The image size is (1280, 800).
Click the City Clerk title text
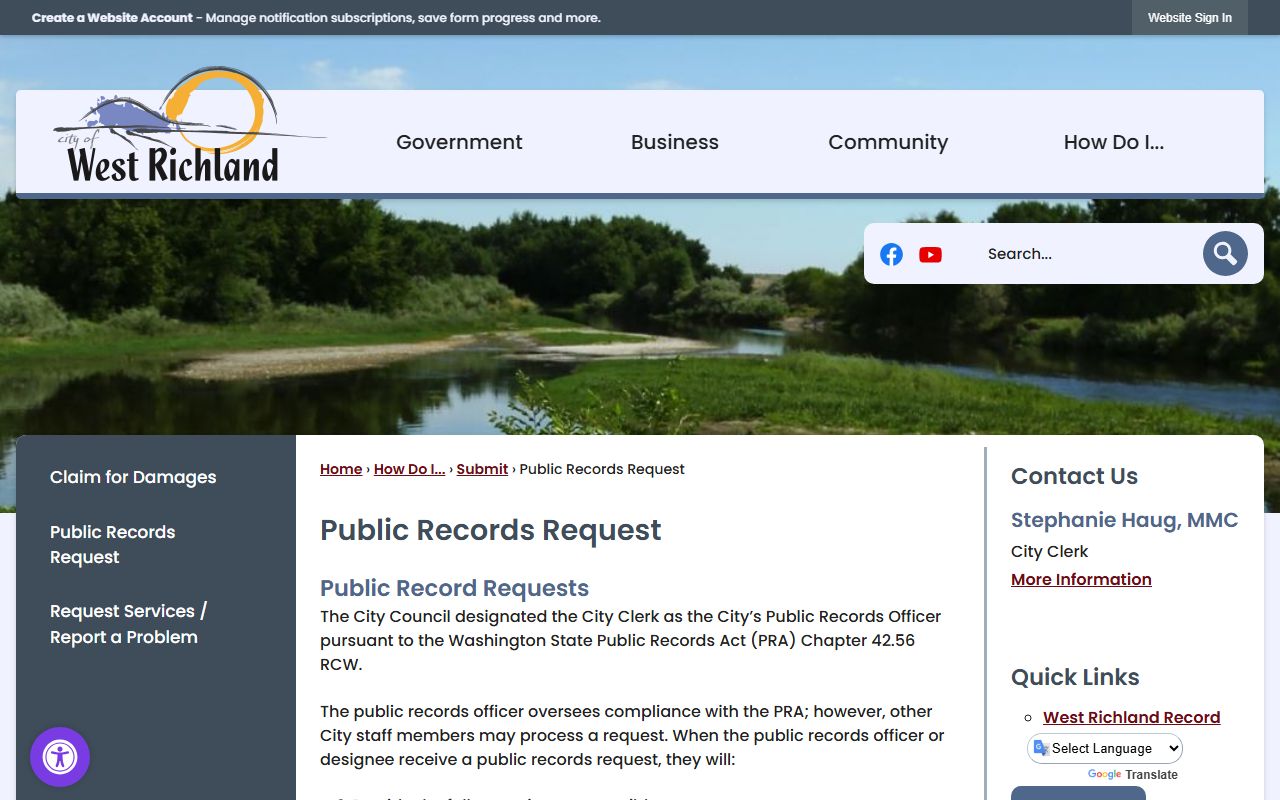tap(1049, 551)
